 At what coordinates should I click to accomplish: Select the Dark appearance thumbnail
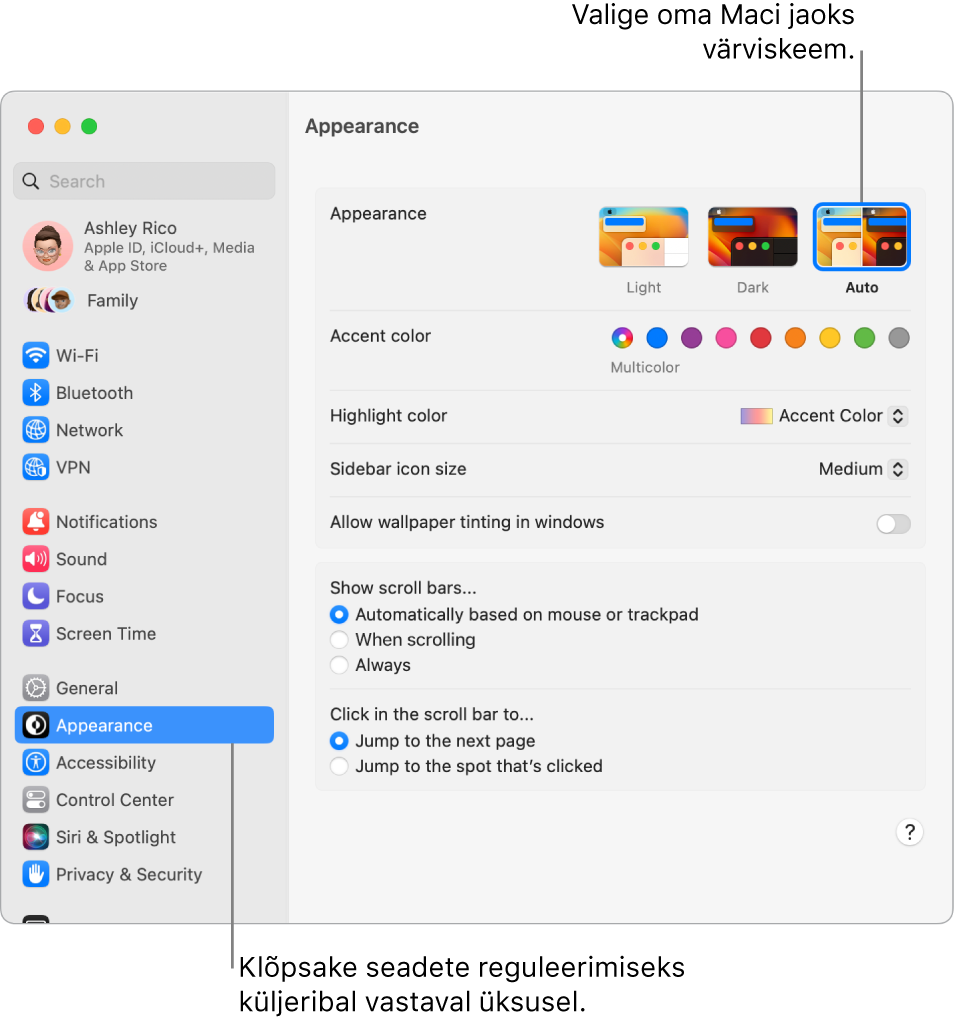click(x=752, y=236)
